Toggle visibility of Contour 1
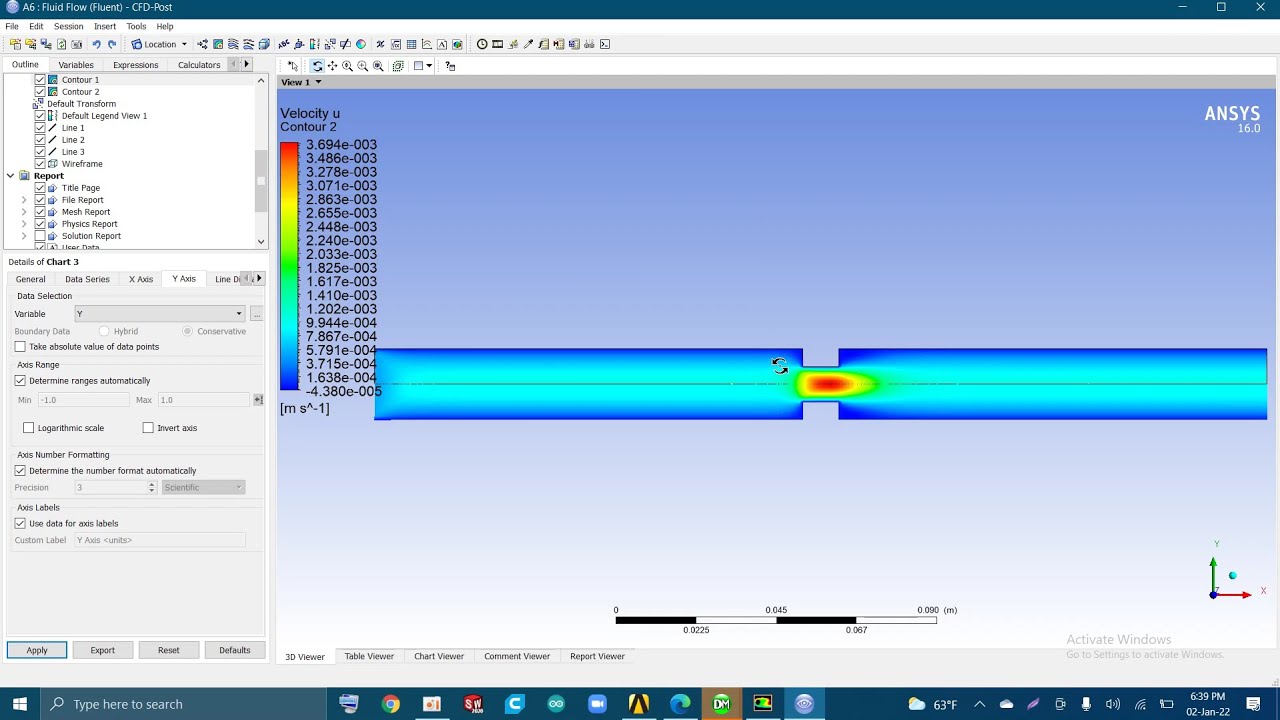1280x720 pixels. [x=40, y=80]
